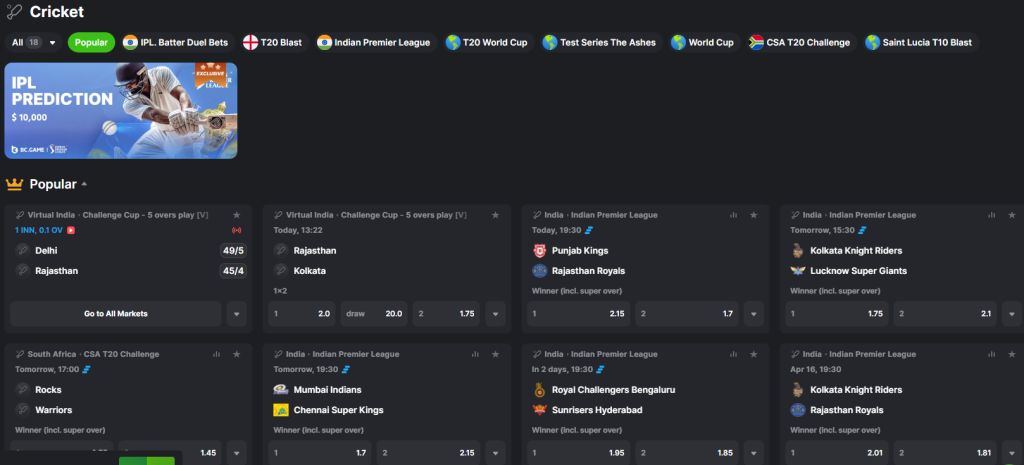Go to All Markets for Delhi vs Rajasthan
This screenshot has height=465, width=1024.
tap(116, 313)
